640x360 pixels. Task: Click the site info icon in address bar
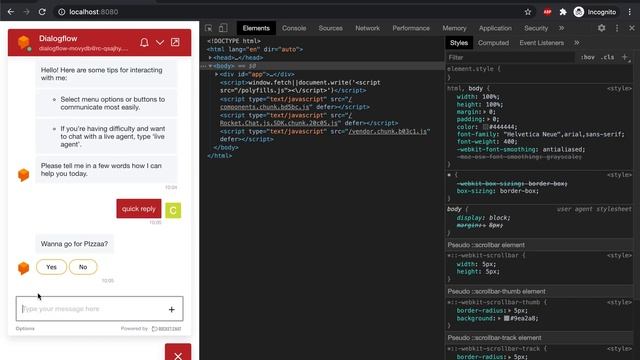62,12
